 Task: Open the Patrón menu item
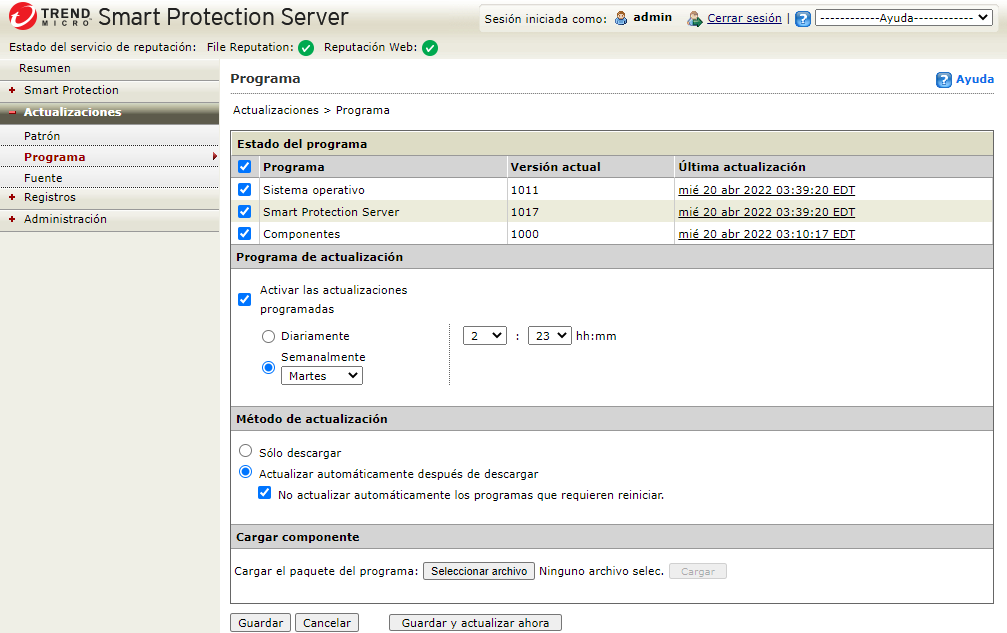click(42, 136)
